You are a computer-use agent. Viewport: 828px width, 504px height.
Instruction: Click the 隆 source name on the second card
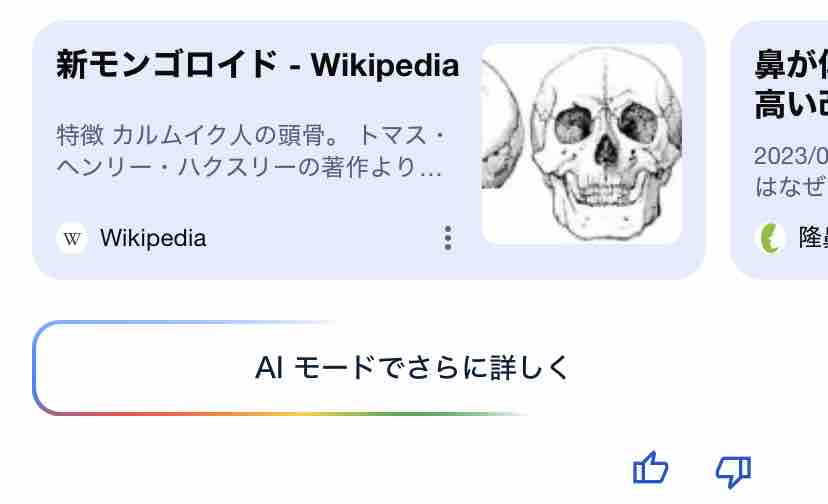coord(813,237)
